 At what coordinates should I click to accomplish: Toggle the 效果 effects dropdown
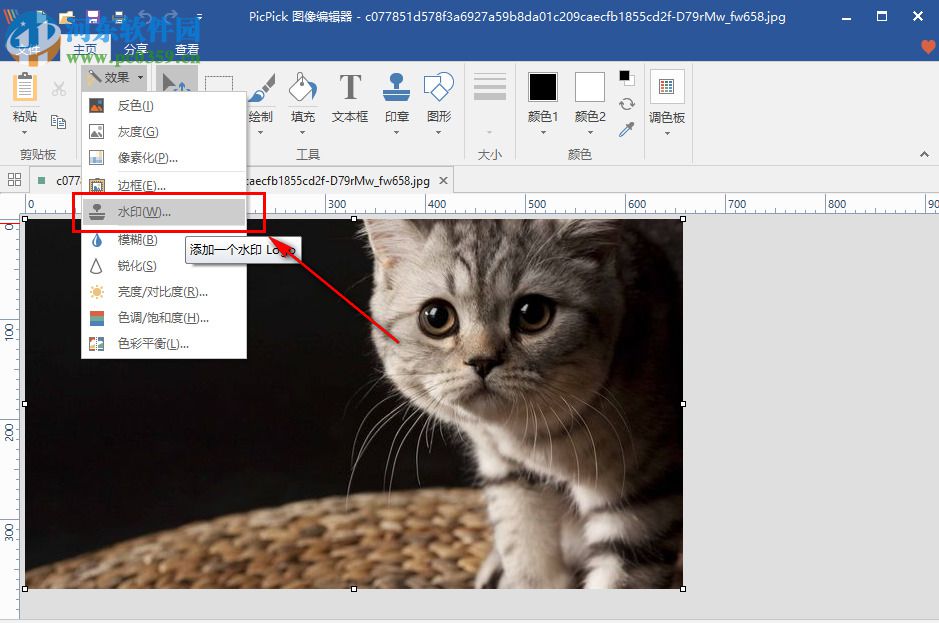pos(115,78)
